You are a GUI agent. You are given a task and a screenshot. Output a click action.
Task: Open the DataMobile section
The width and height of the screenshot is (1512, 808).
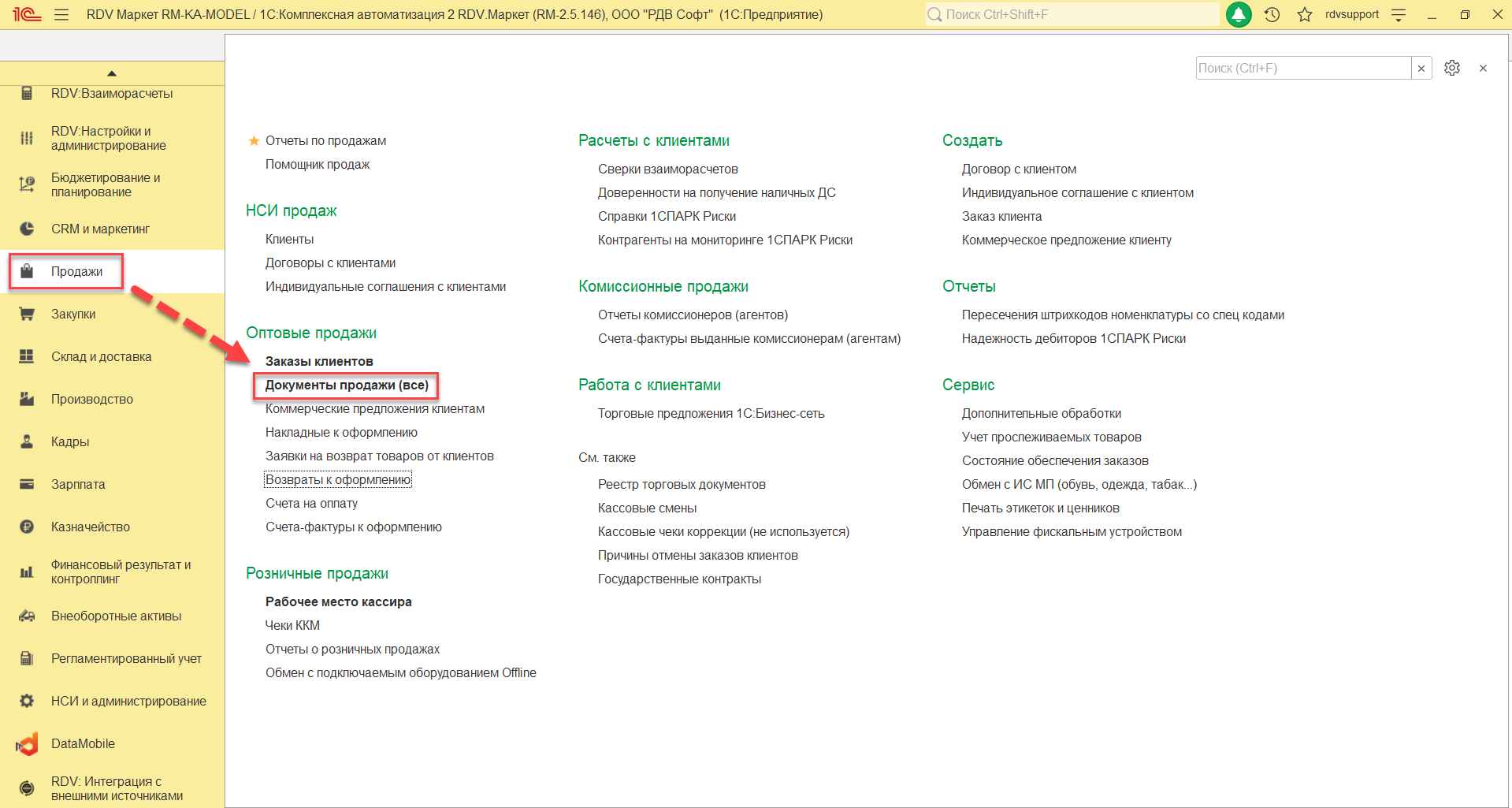click(83, 743)
